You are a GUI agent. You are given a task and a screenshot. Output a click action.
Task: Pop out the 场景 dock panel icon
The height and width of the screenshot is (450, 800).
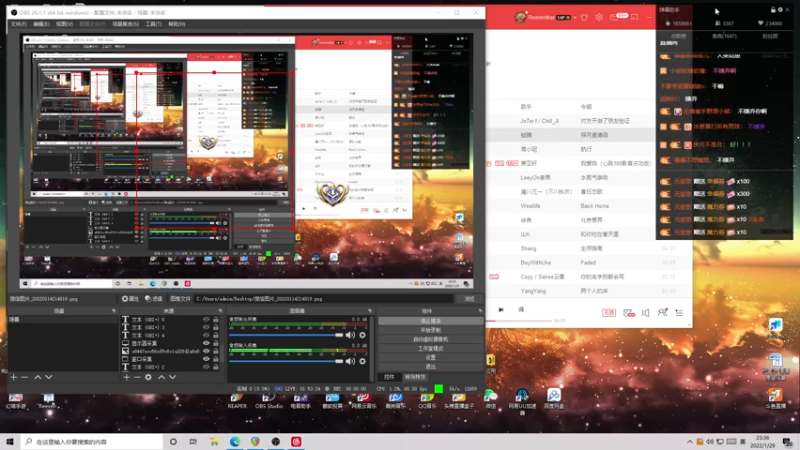click(114, 311)
